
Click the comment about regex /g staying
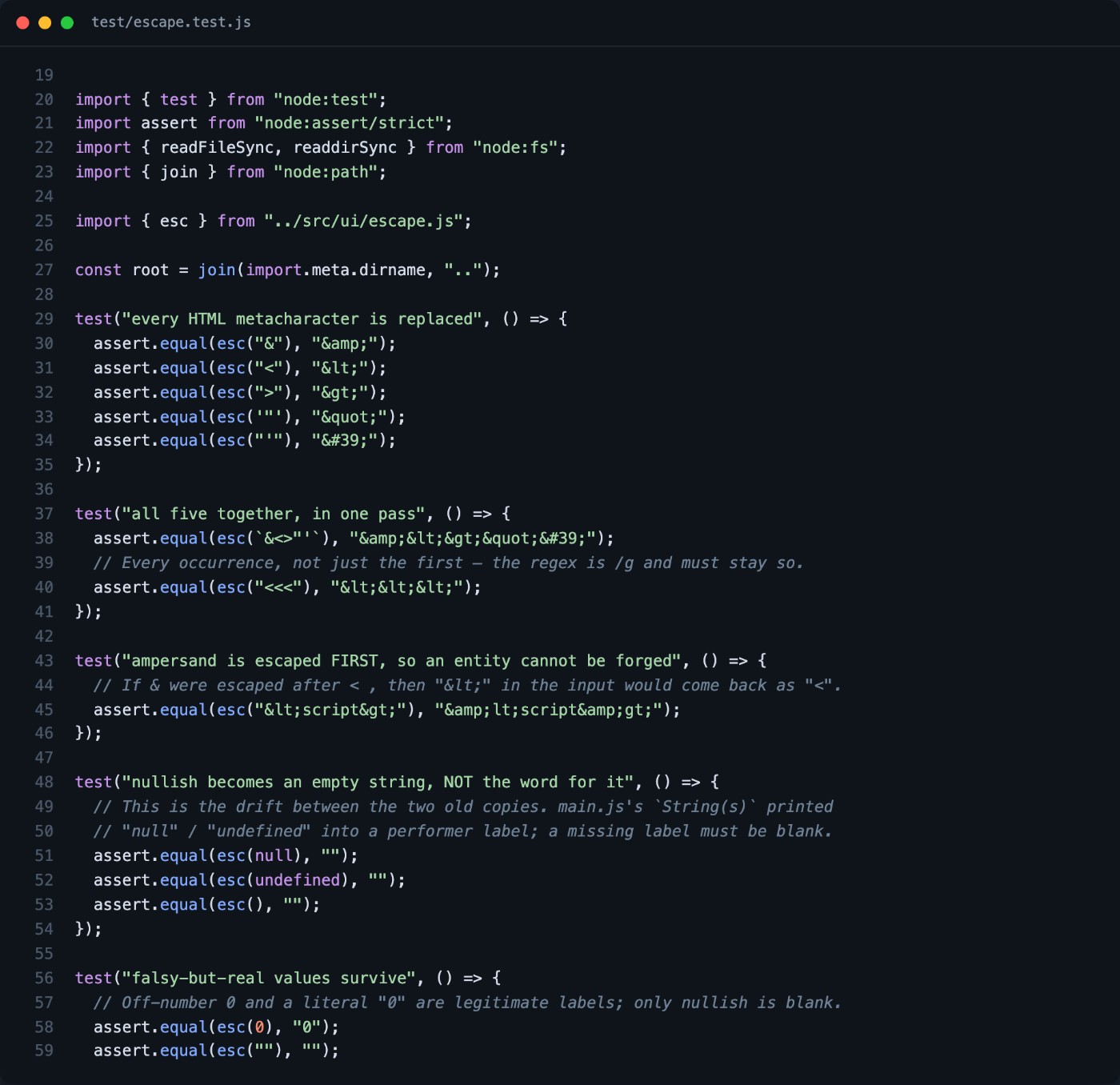(x=448, y=563)
